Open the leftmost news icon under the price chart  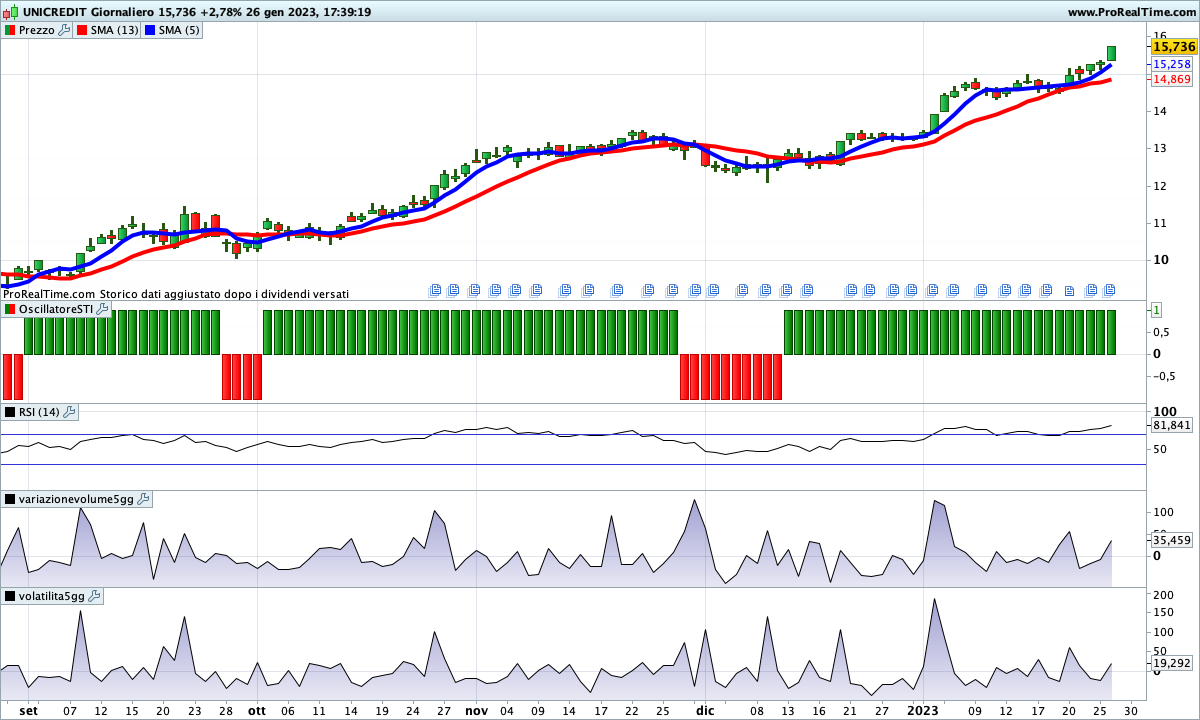click(434, 291)
